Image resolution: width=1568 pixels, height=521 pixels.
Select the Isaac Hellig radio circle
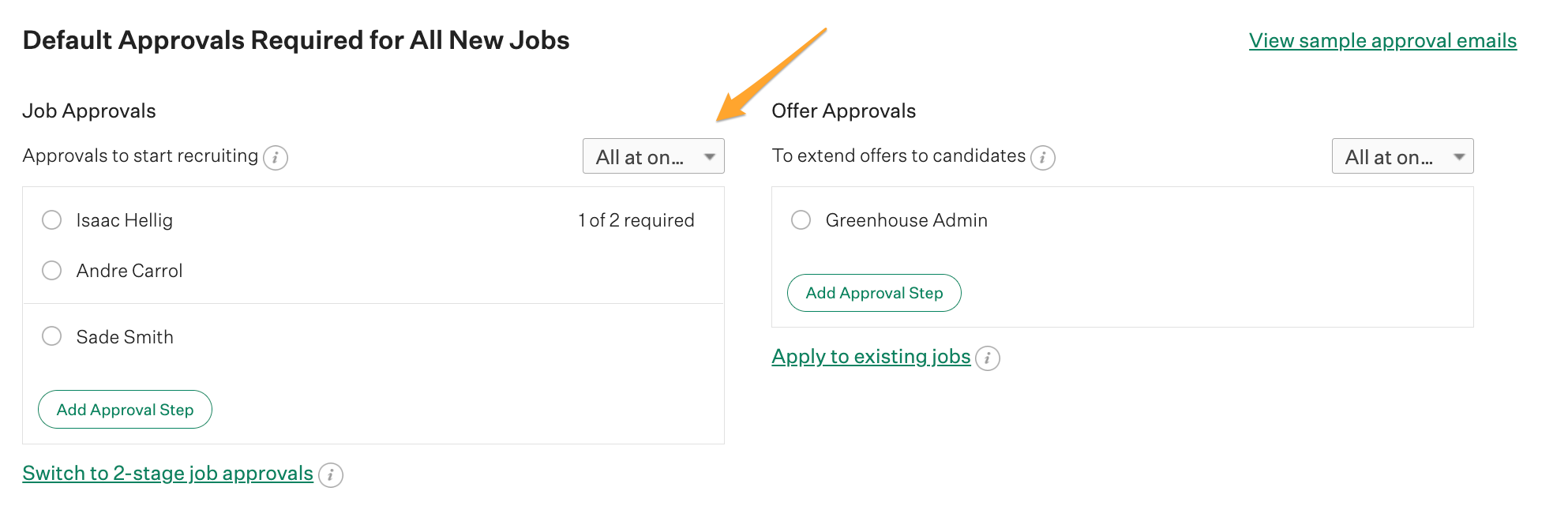pyautogui.click(x=51, y=220)
